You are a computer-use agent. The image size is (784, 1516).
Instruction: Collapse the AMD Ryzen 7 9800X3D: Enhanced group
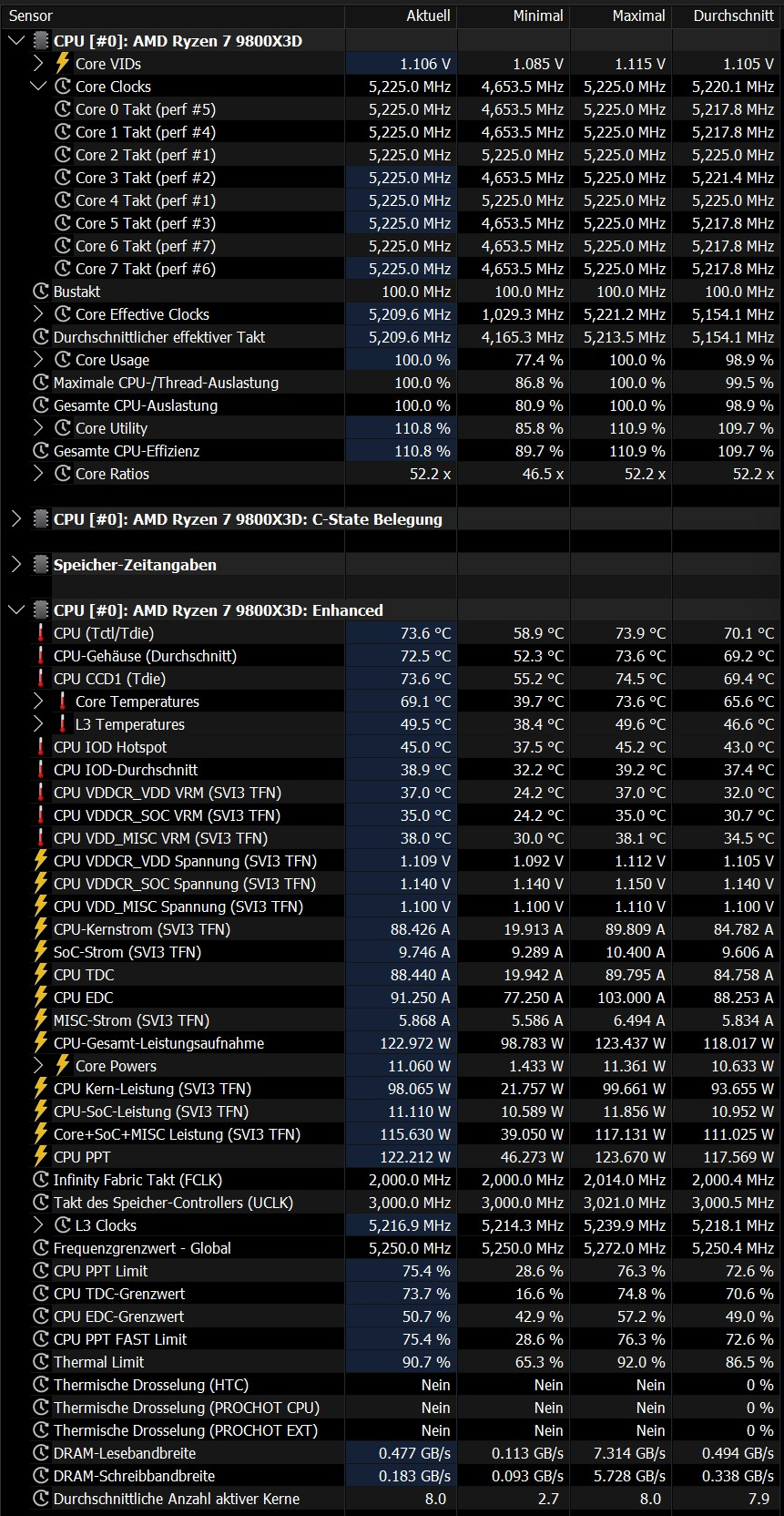tap(15, 610)
